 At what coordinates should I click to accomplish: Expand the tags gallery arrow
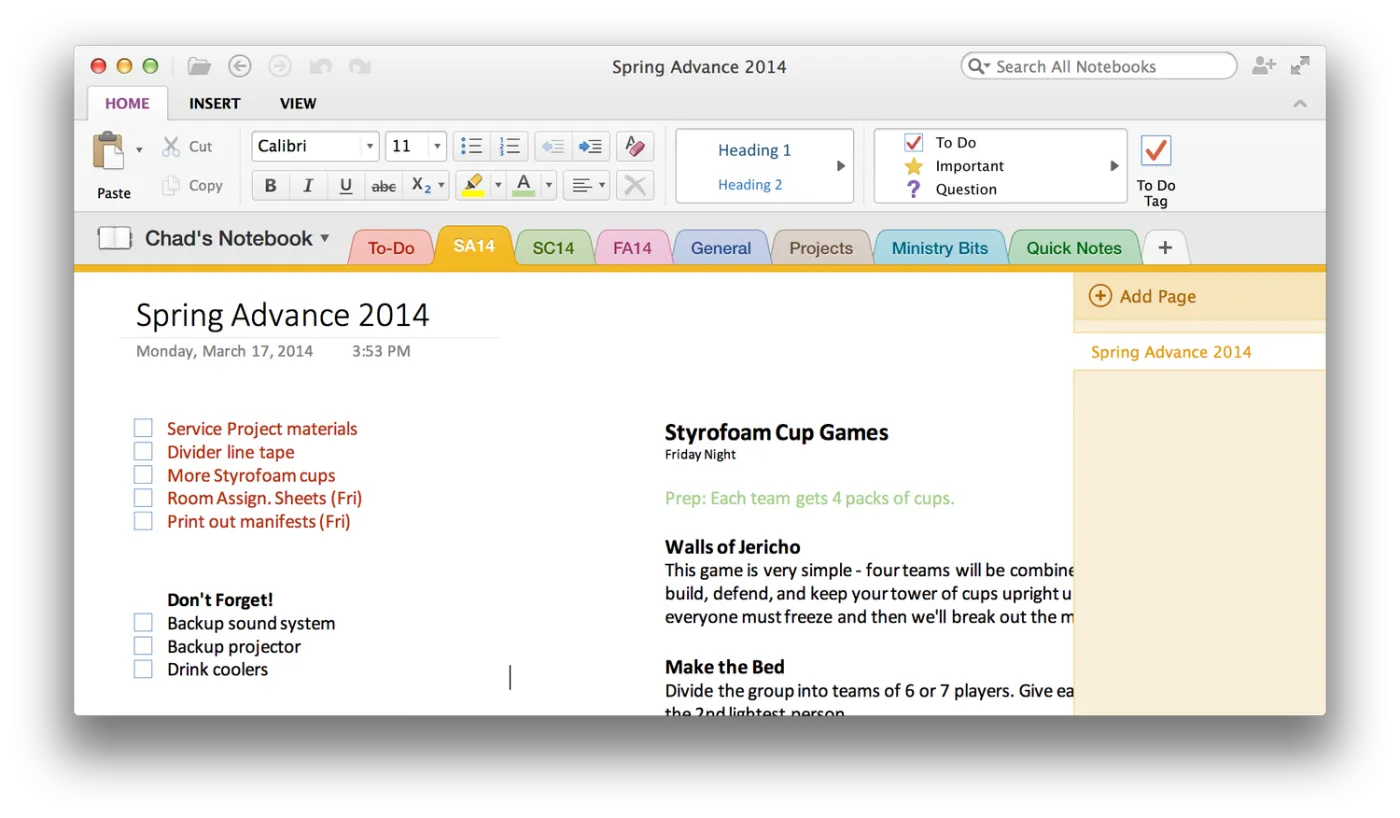[1114, 166]
